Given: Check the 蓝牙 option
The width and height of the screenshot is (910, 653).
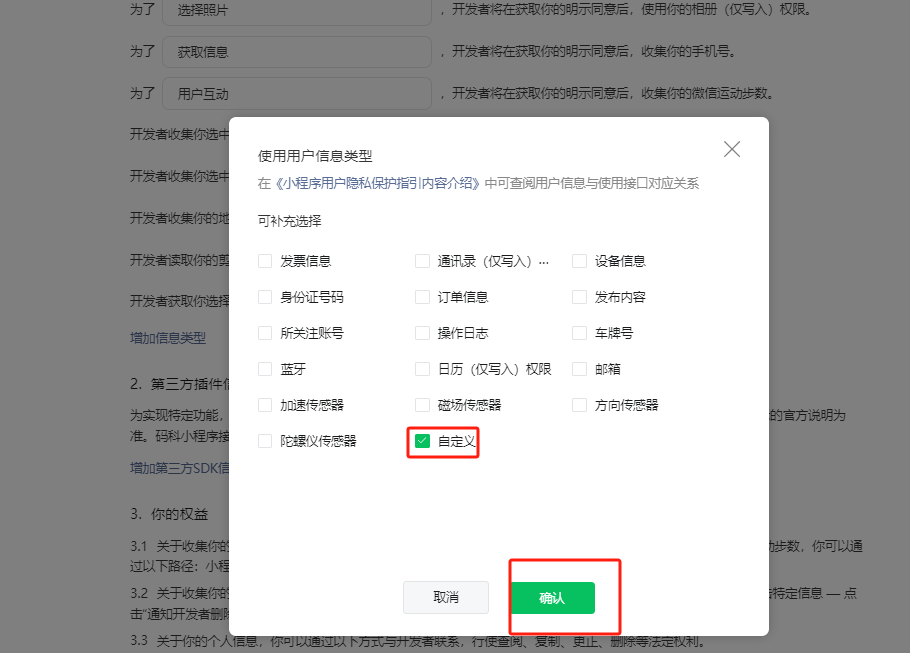Looking at the screenshot, I should click(265, 369).
